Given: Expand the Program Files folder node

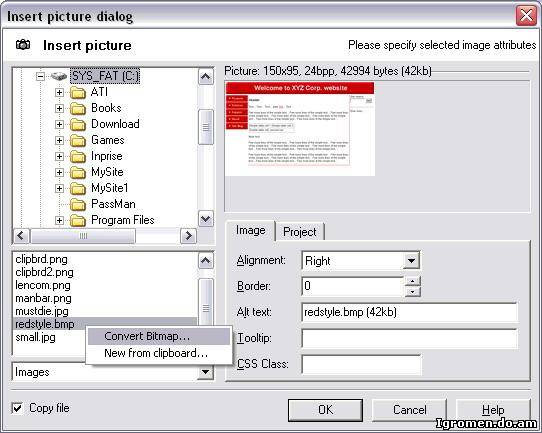Looking at the screenshot, I should [59, 220].
